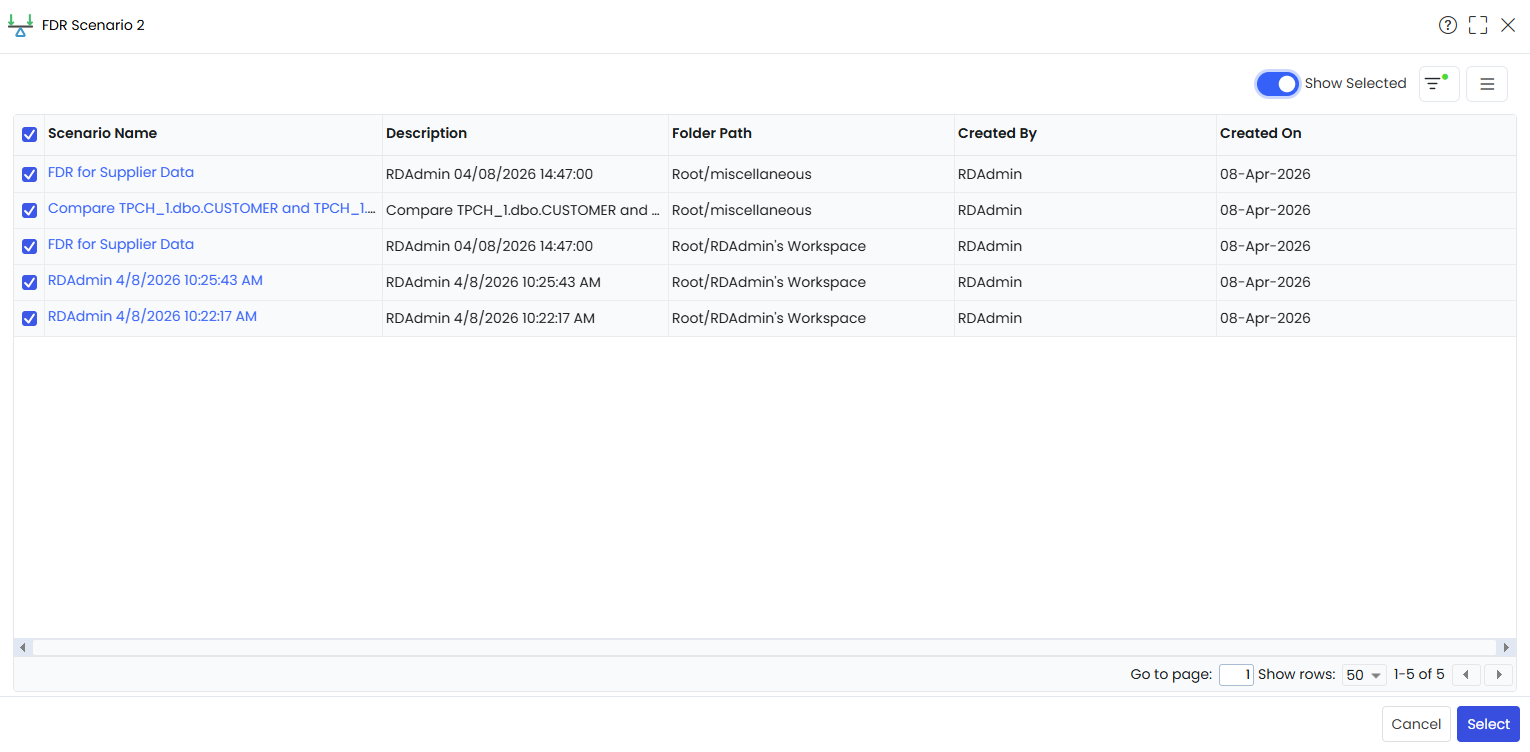This screenshot has width=1530, height=752.
Task: Open Compare TPCH_1.dbo.CUSTOMER scenario link
Action: pos(212,208)
